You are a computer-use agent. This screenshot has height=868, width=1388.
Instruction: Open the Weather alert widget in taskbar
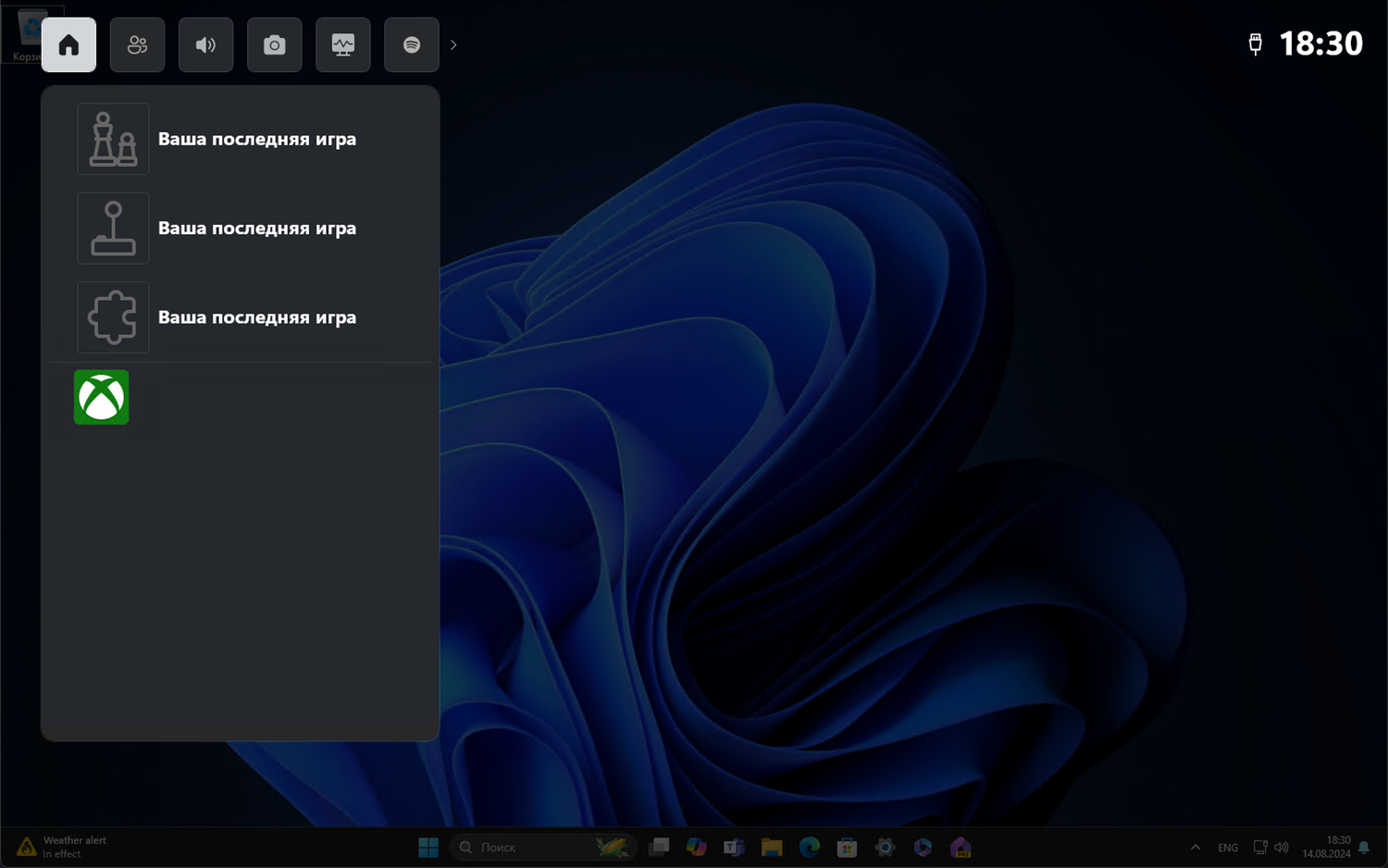61,847
